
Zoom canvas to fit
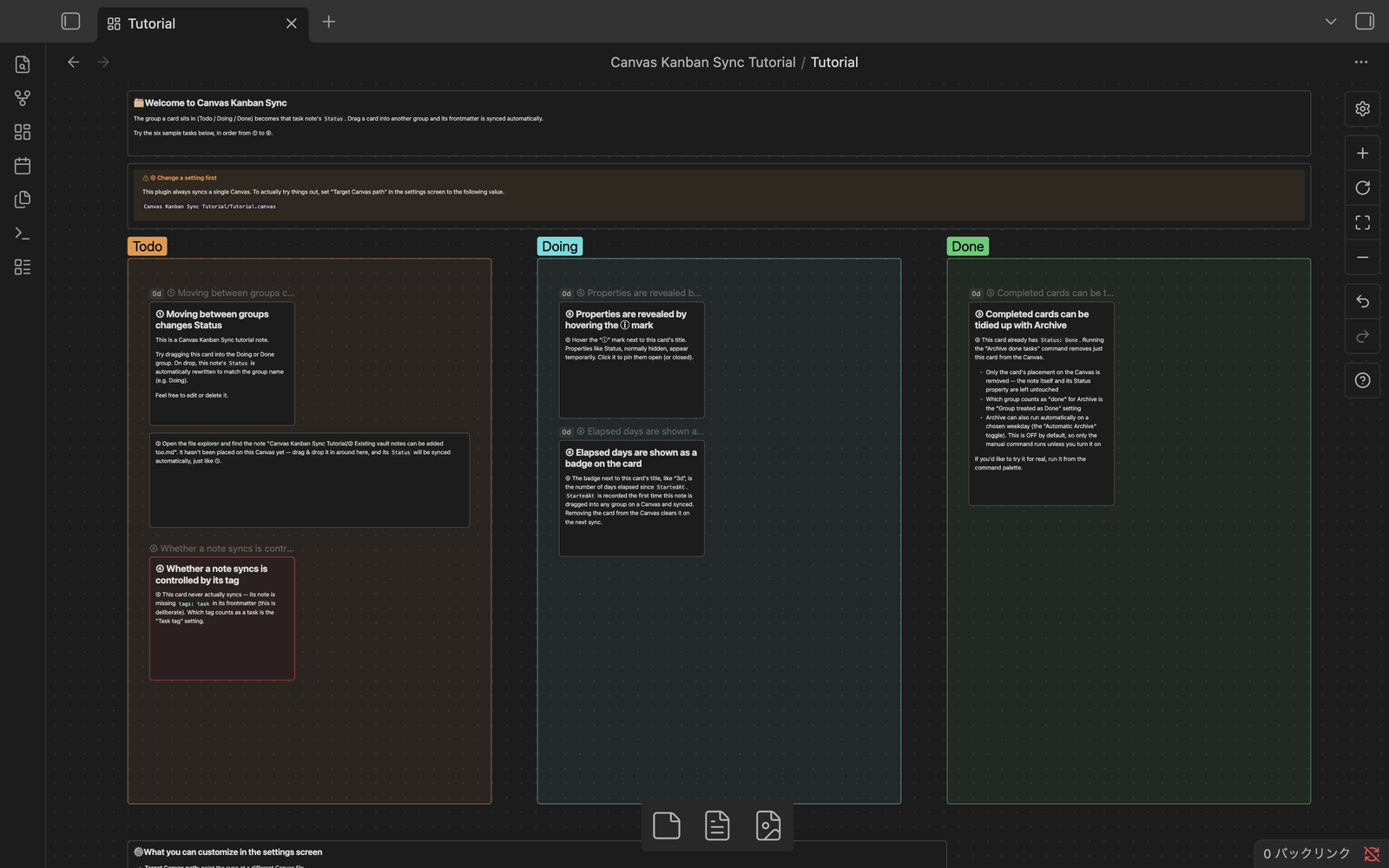point(1363,223)
